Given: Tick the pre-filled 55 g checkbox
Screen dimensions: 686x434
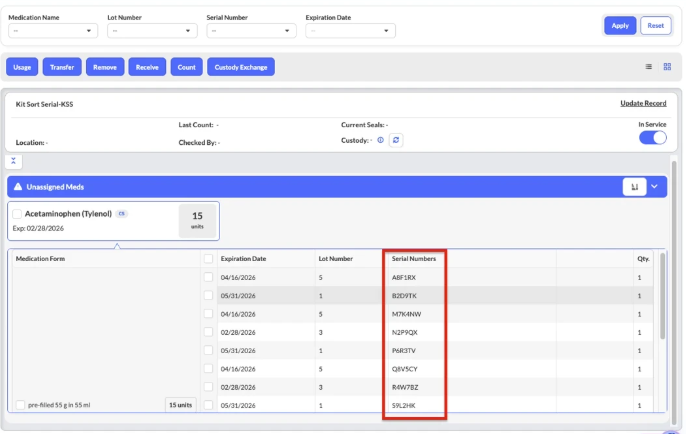Looking at the screenshot, I should coord(21,405).
